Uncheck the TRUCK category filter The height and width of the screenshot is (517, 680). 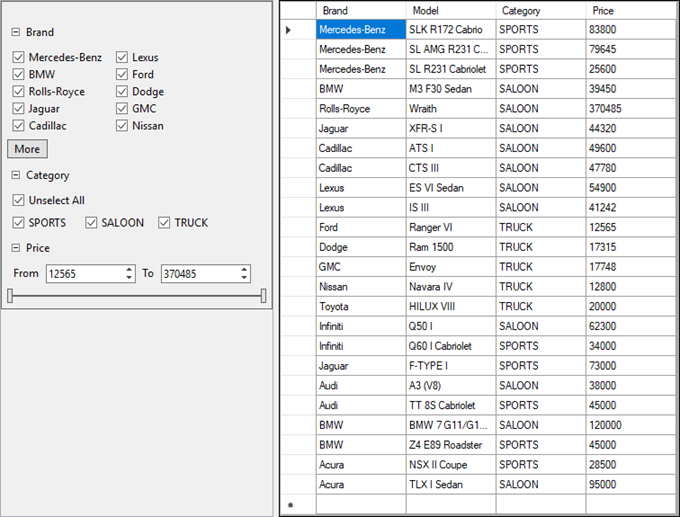(164, 223)
